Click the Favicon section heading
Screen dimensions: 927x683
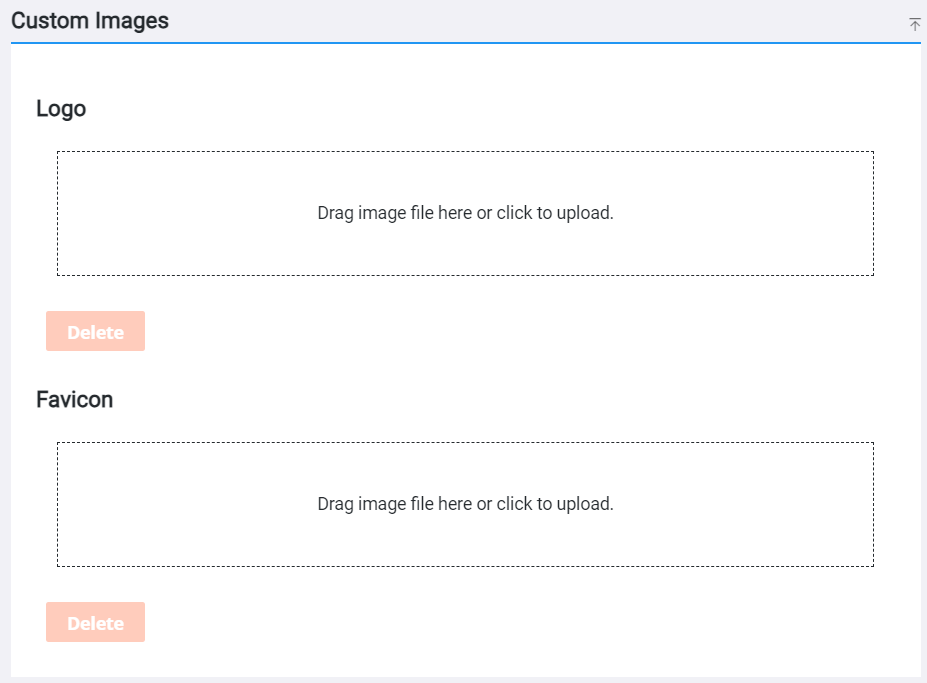click(x=74, y=400)
